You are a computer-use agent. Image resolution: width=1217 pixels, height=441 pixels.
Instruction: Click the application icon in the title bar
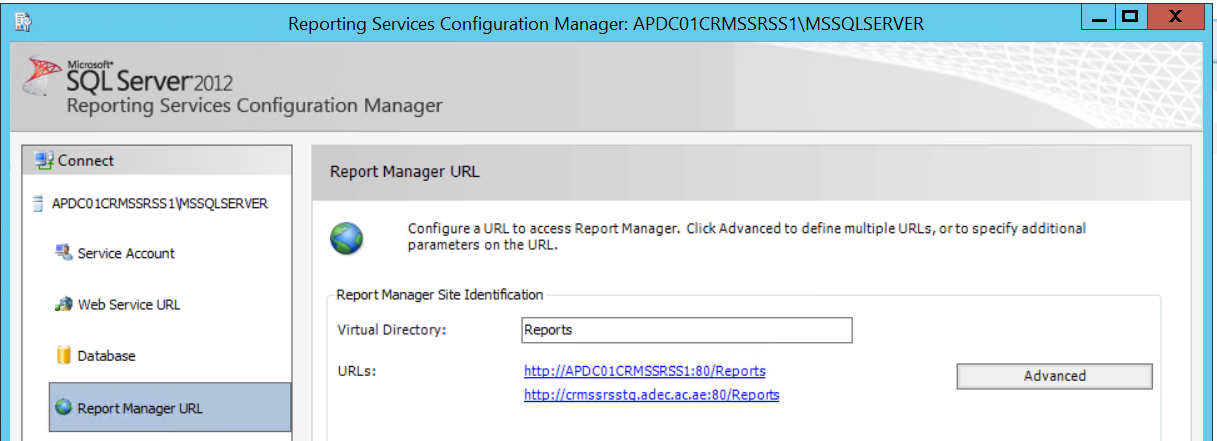24,20
